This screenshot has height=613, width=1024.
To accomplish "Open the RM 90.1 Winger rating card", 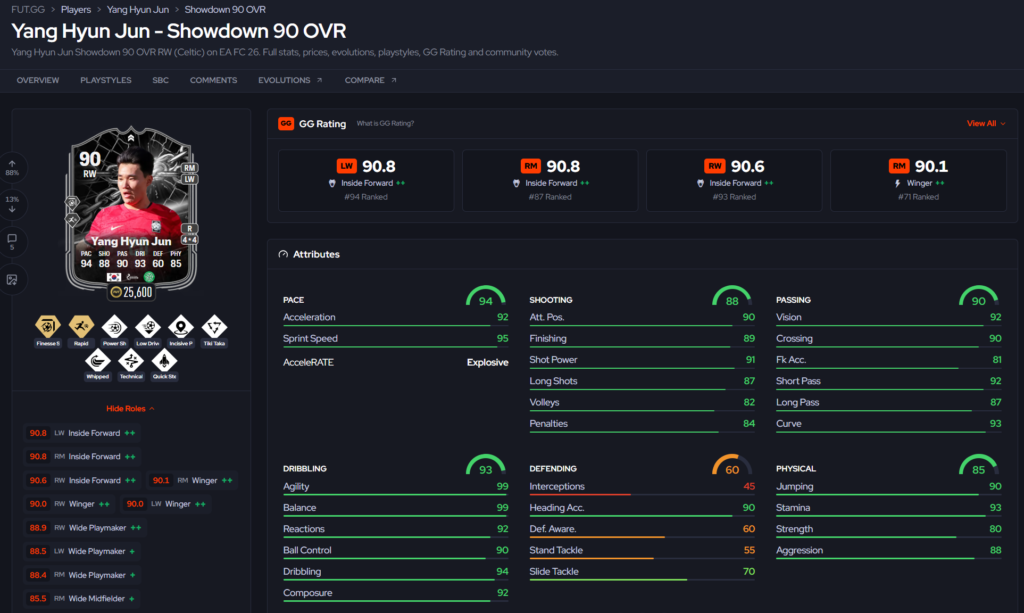I will (x=918, y=180).
